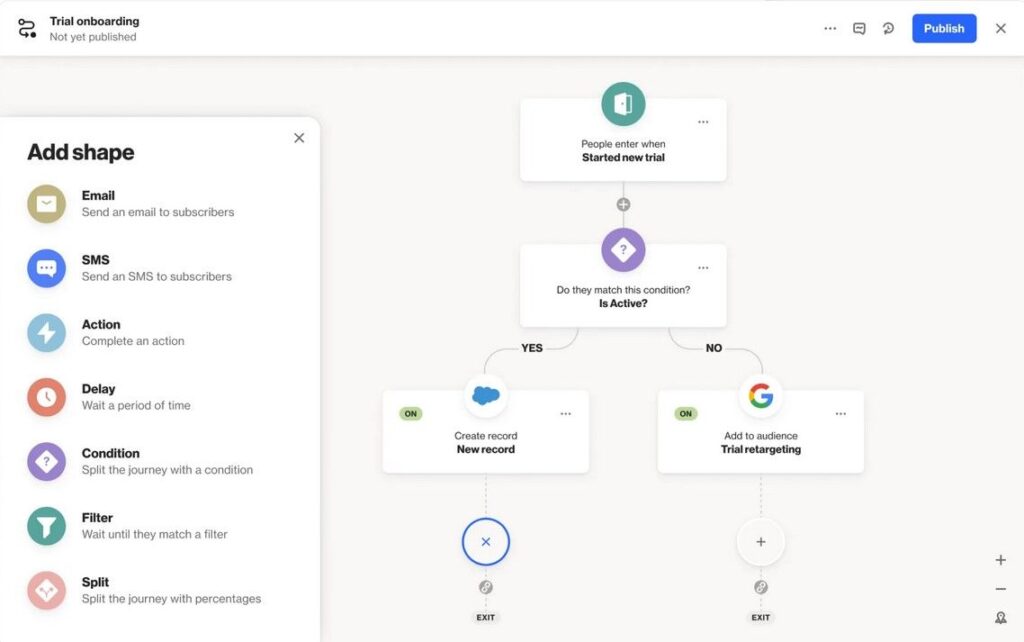
Task: Click the Not yet published status text
Action: pos(93,37)
